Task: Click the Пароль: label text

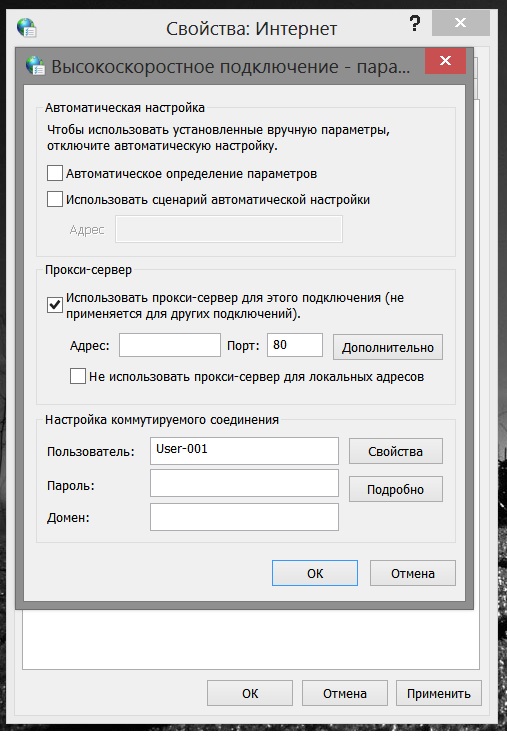Action: (71, 485)
